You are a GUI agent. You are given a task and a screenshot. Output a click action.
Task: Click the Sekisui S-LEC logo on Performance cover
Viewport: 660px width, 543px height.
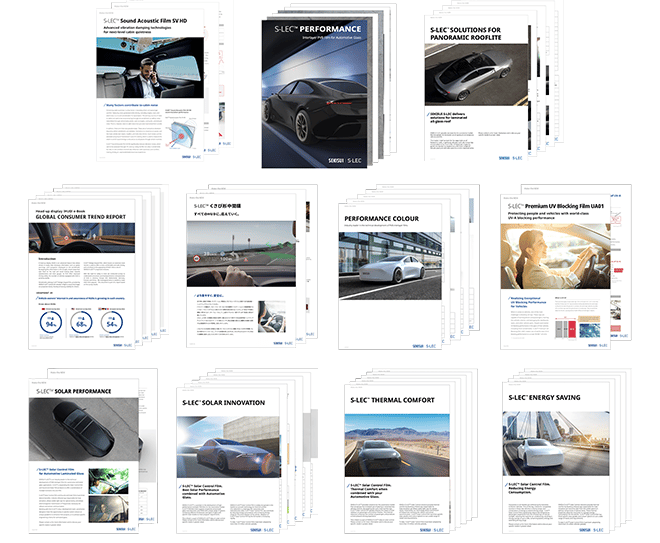pos(345,160)
